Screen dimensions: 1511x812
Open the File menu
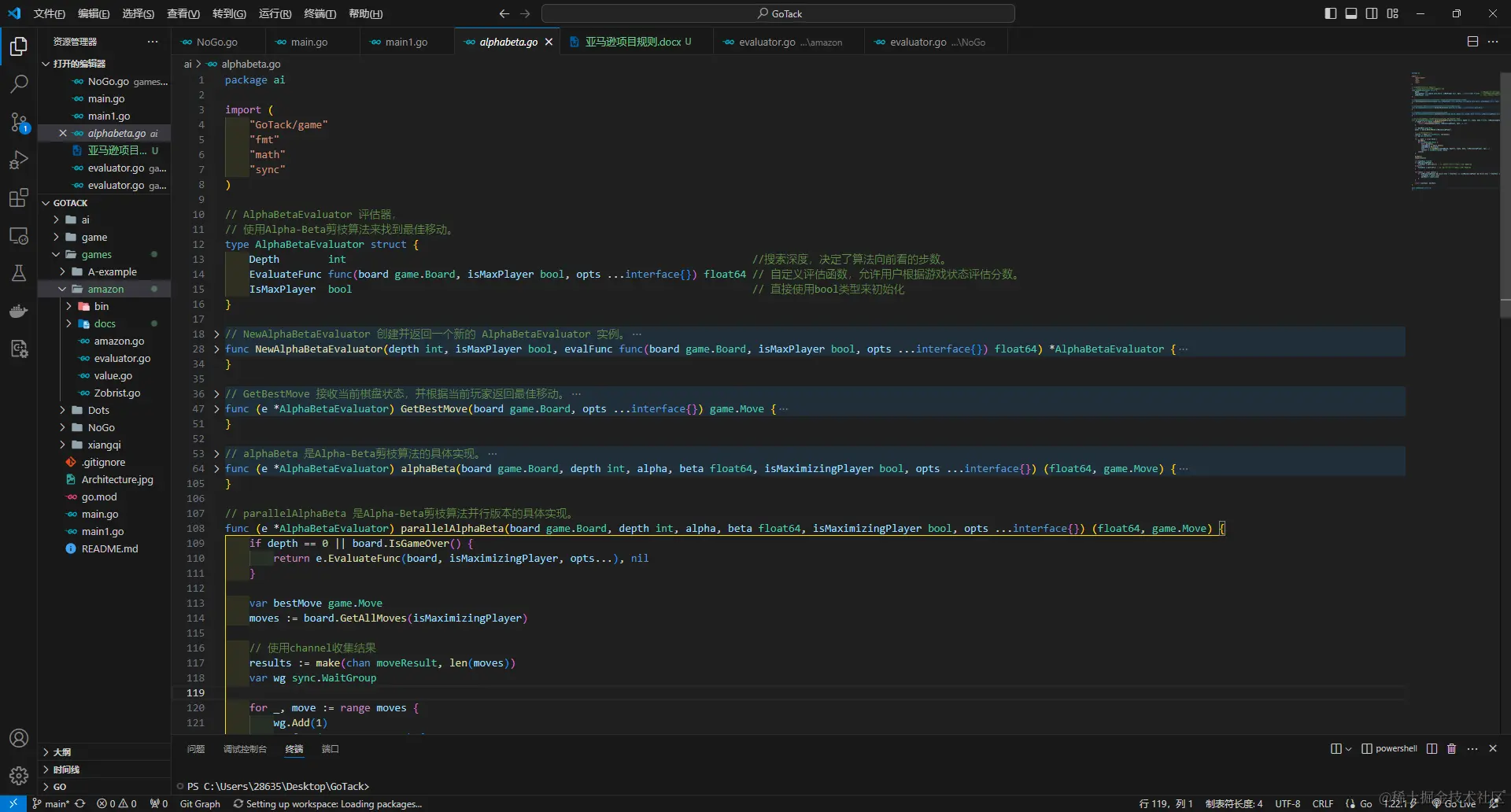[x=49, y=13]
